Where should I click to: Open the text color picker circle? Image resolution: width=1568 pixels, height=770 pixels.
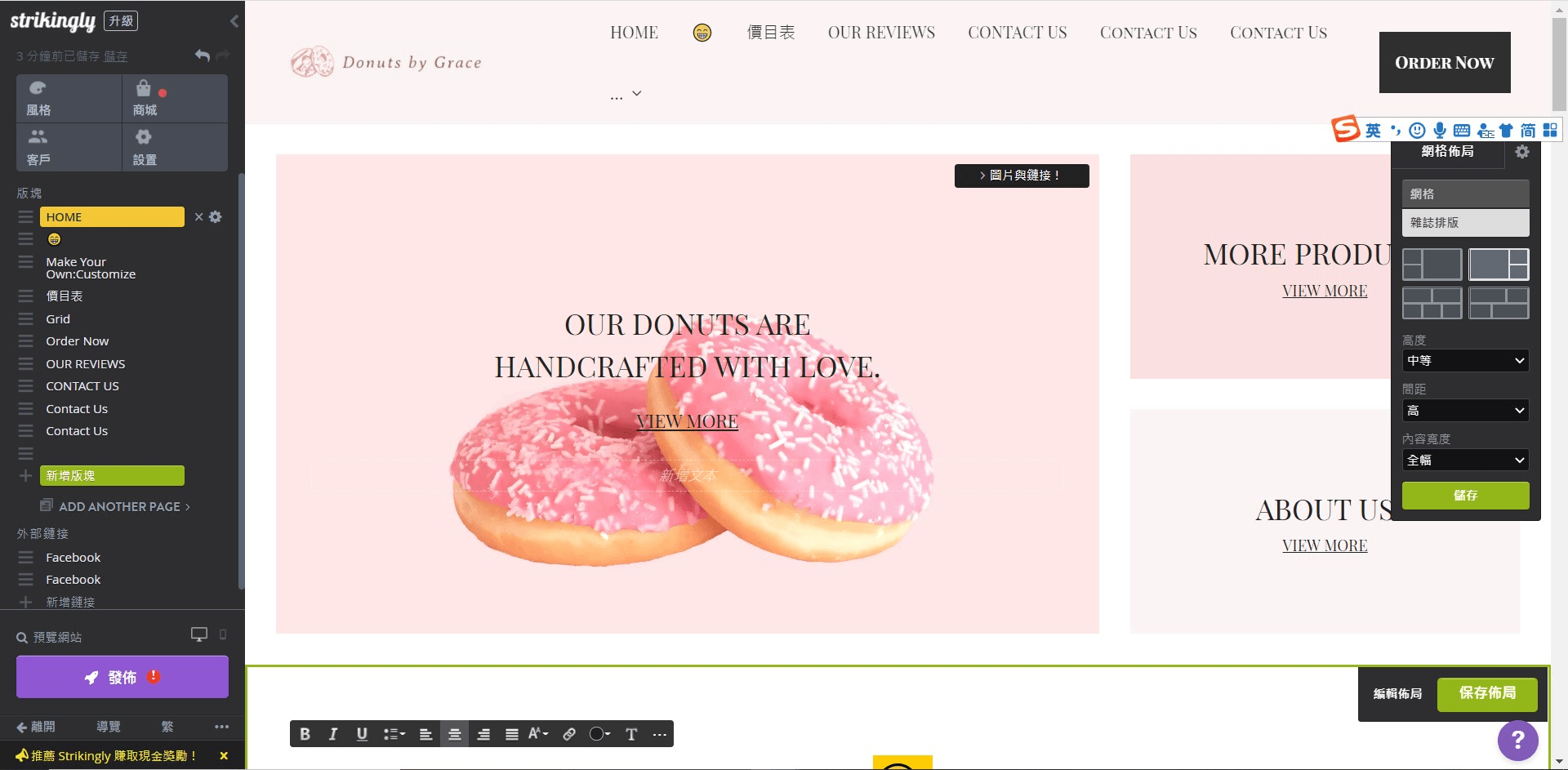pos(599,734)
